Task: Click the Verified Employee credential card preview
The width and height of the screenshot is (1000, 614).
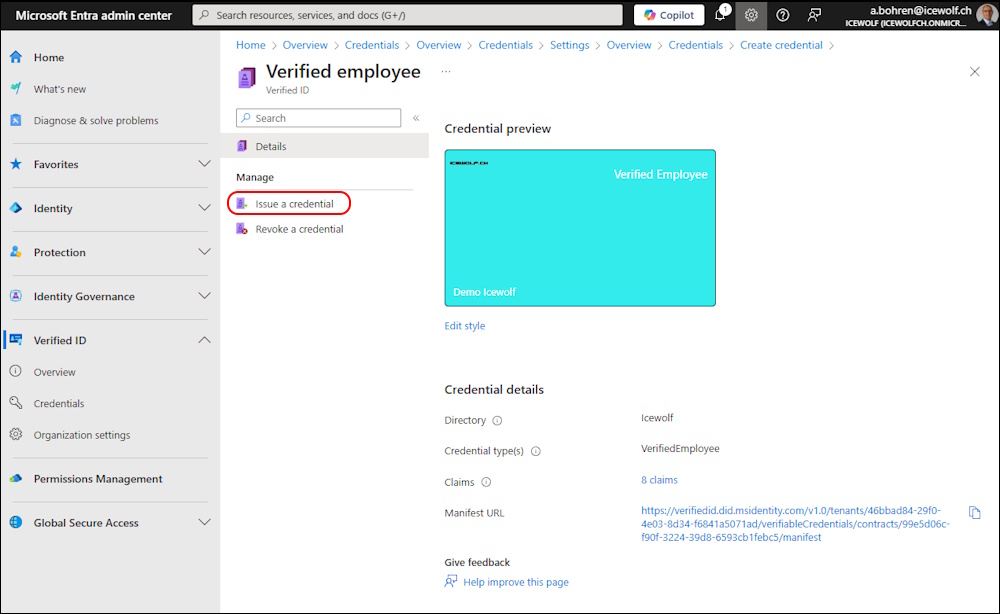Action: (x=580, y=228)
